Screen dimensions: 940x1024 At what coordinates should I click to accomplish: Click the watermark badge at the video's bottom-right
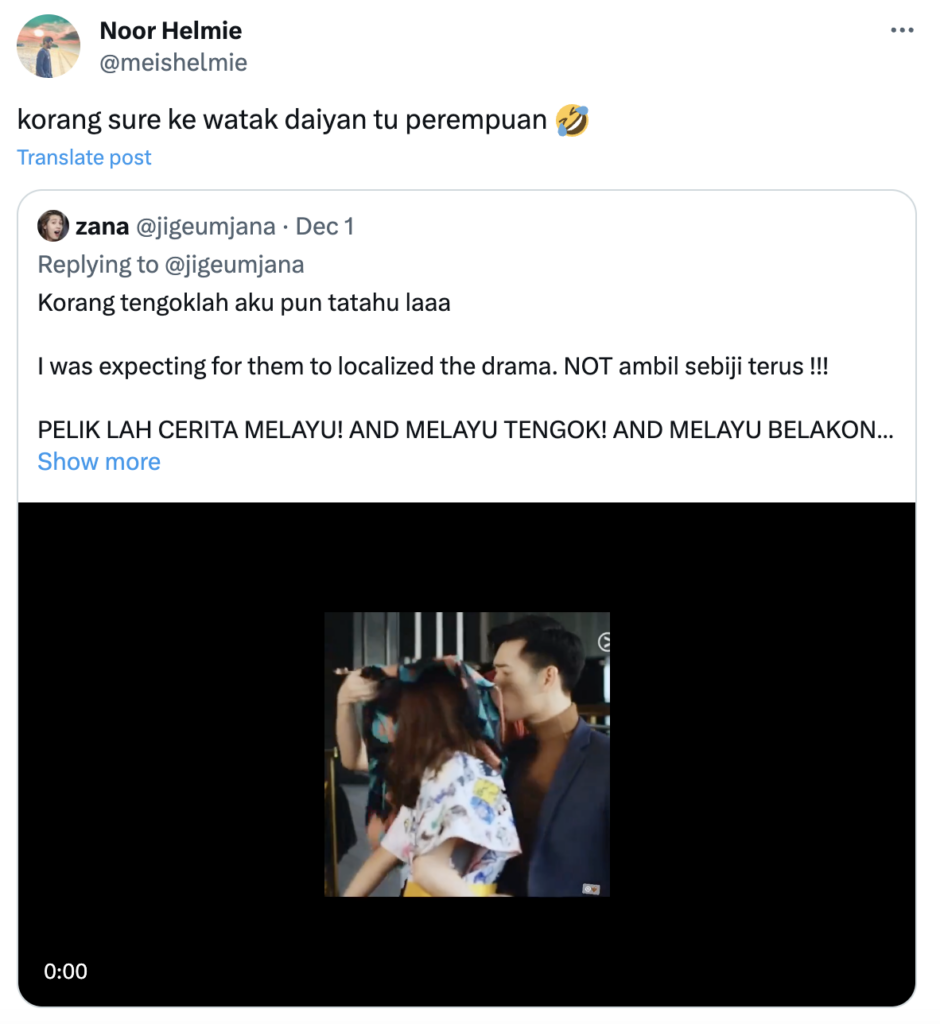(591, 886)
